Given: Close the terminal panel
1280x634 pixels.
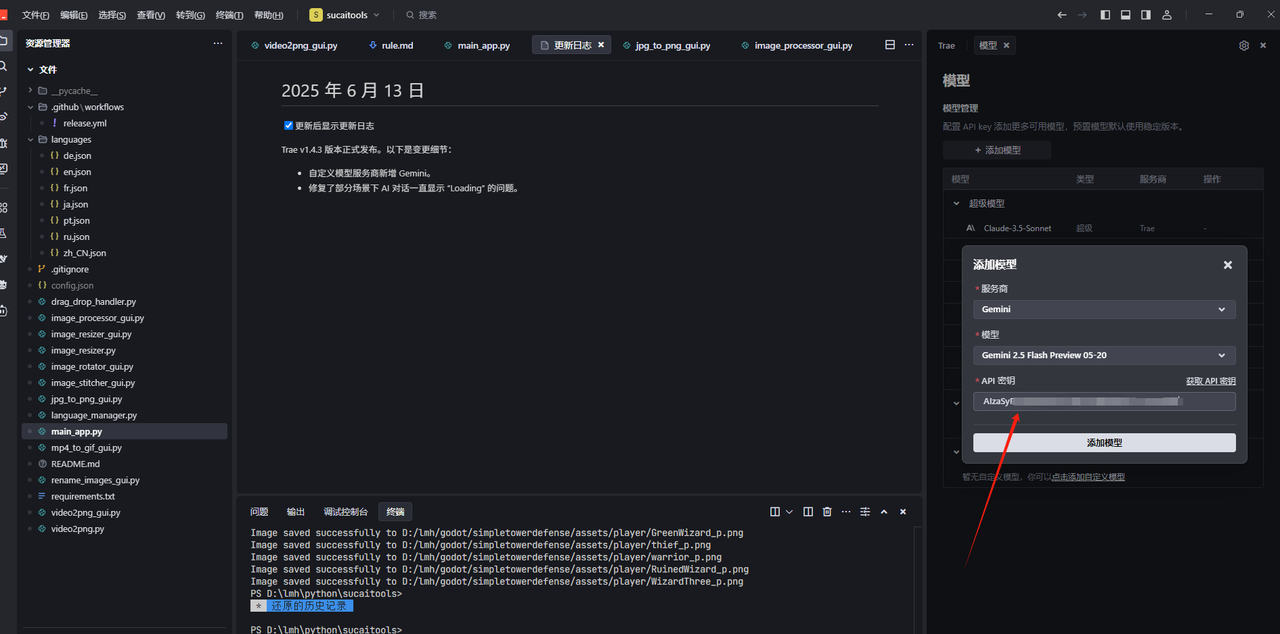Looking at the screenshot, I should point(903,511).
